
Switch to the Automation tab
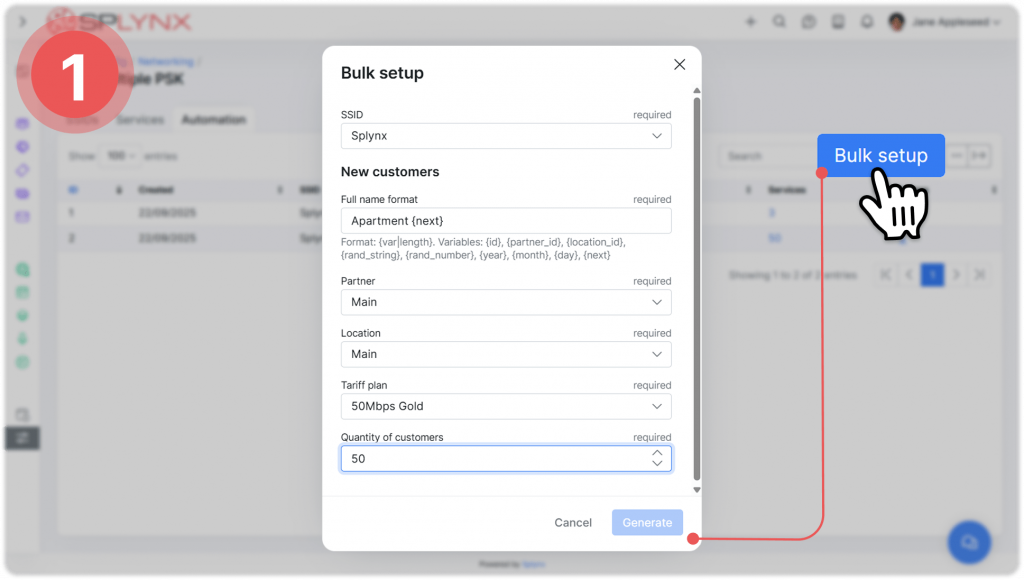213,120
